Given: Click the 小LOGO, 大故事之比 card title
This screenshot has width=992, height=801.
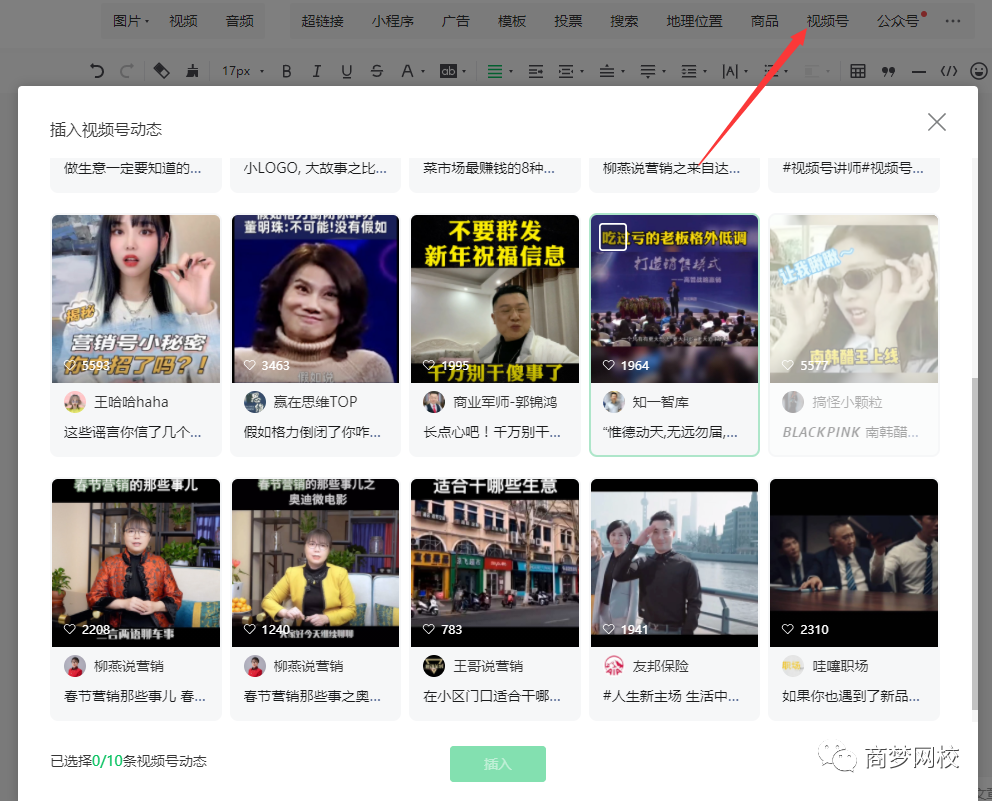Looking at the screenshot, I should pyautogui.click(x=315, y=168).
